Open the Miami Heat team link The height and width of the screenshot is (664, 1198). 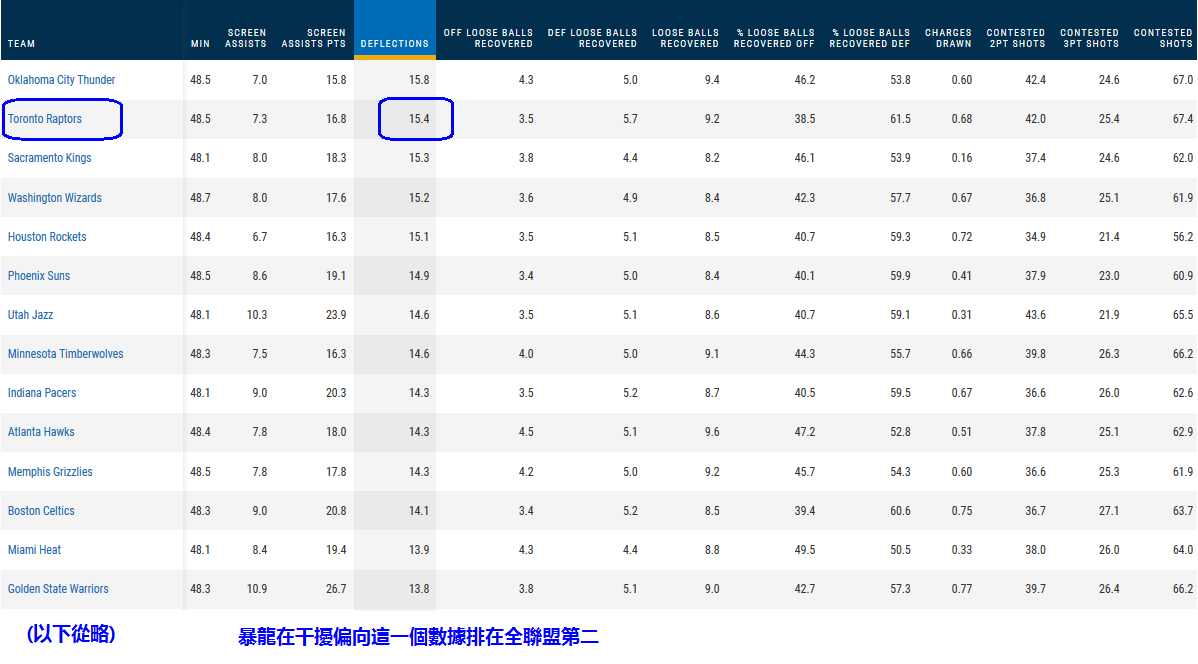pos(34,549)
